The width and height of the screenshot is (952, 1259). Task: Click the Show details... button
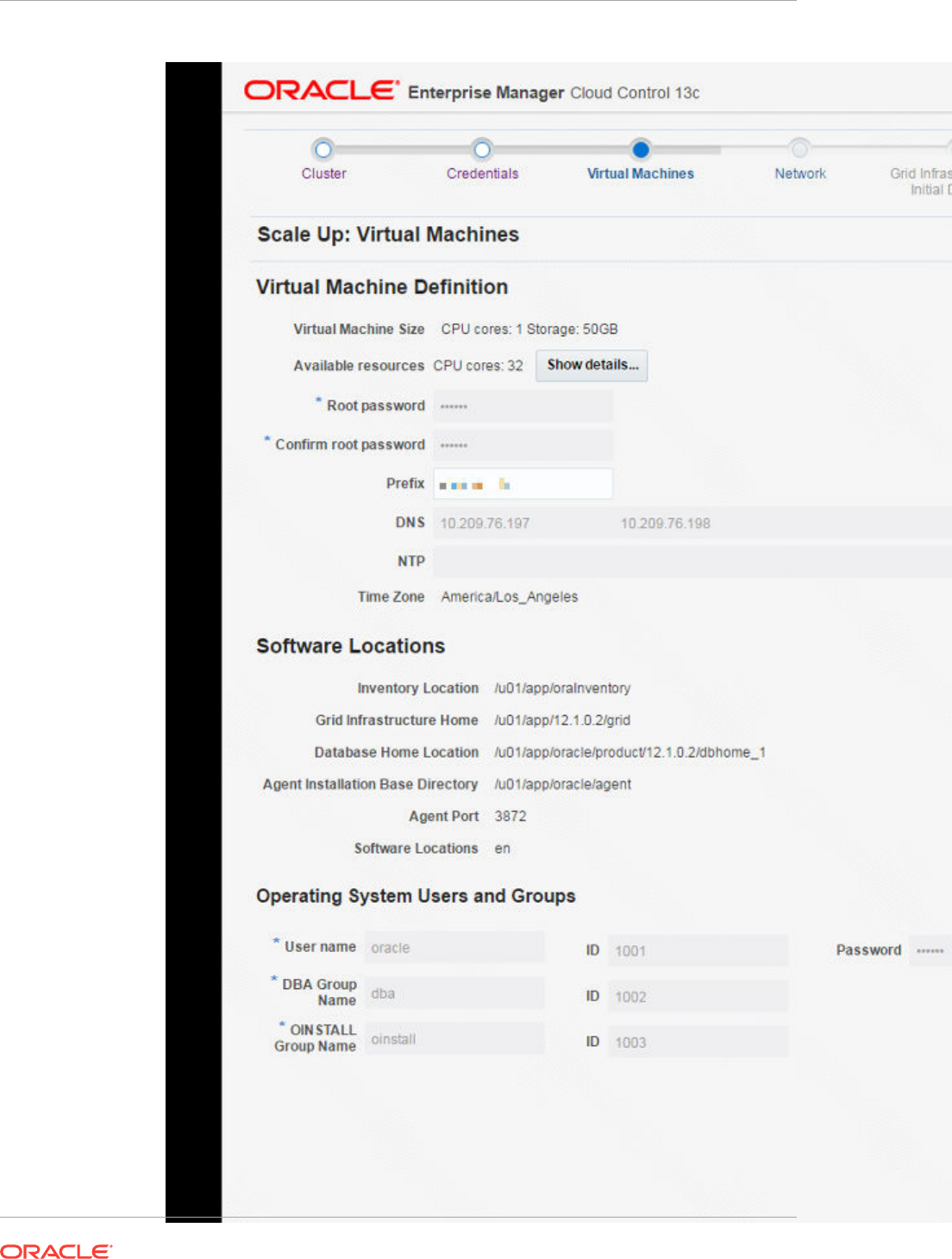(x=592, y=365)
